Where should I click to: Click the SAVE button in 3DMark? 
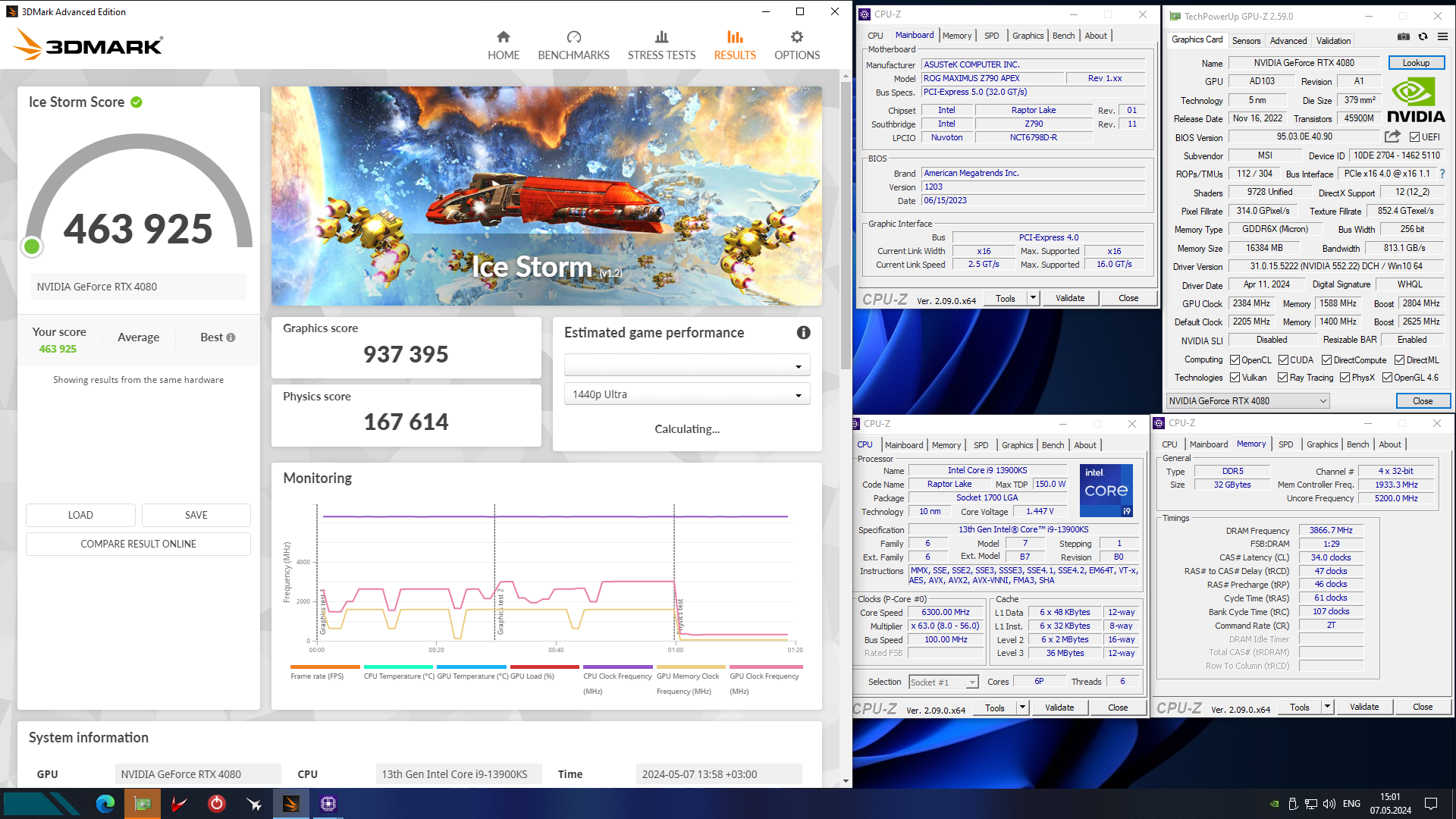[196, 515]
